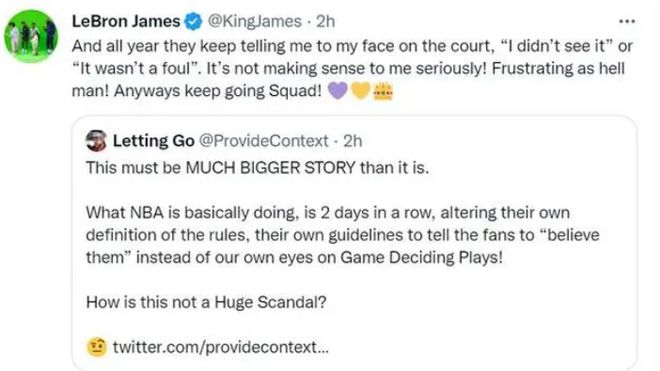The width and height of the screenshot is (660, 371).
Task: Click the yellow heart emoji
Action: pyautogui.click(x=360, y=91)
